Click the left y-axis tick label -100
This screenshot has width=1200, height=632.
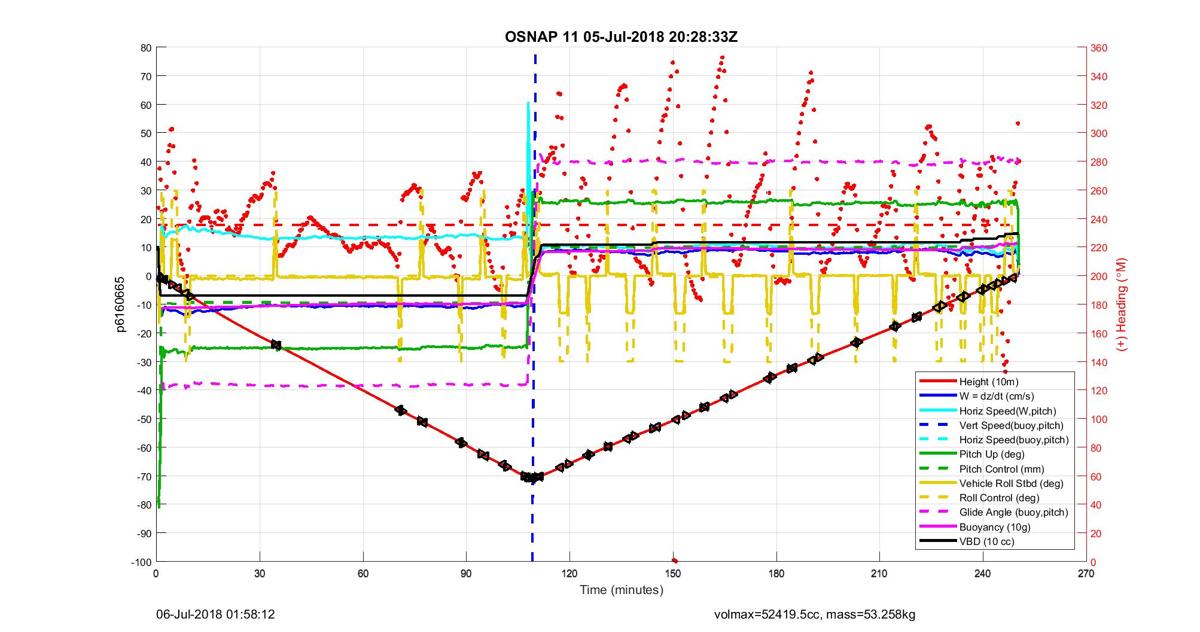[141, 562]
